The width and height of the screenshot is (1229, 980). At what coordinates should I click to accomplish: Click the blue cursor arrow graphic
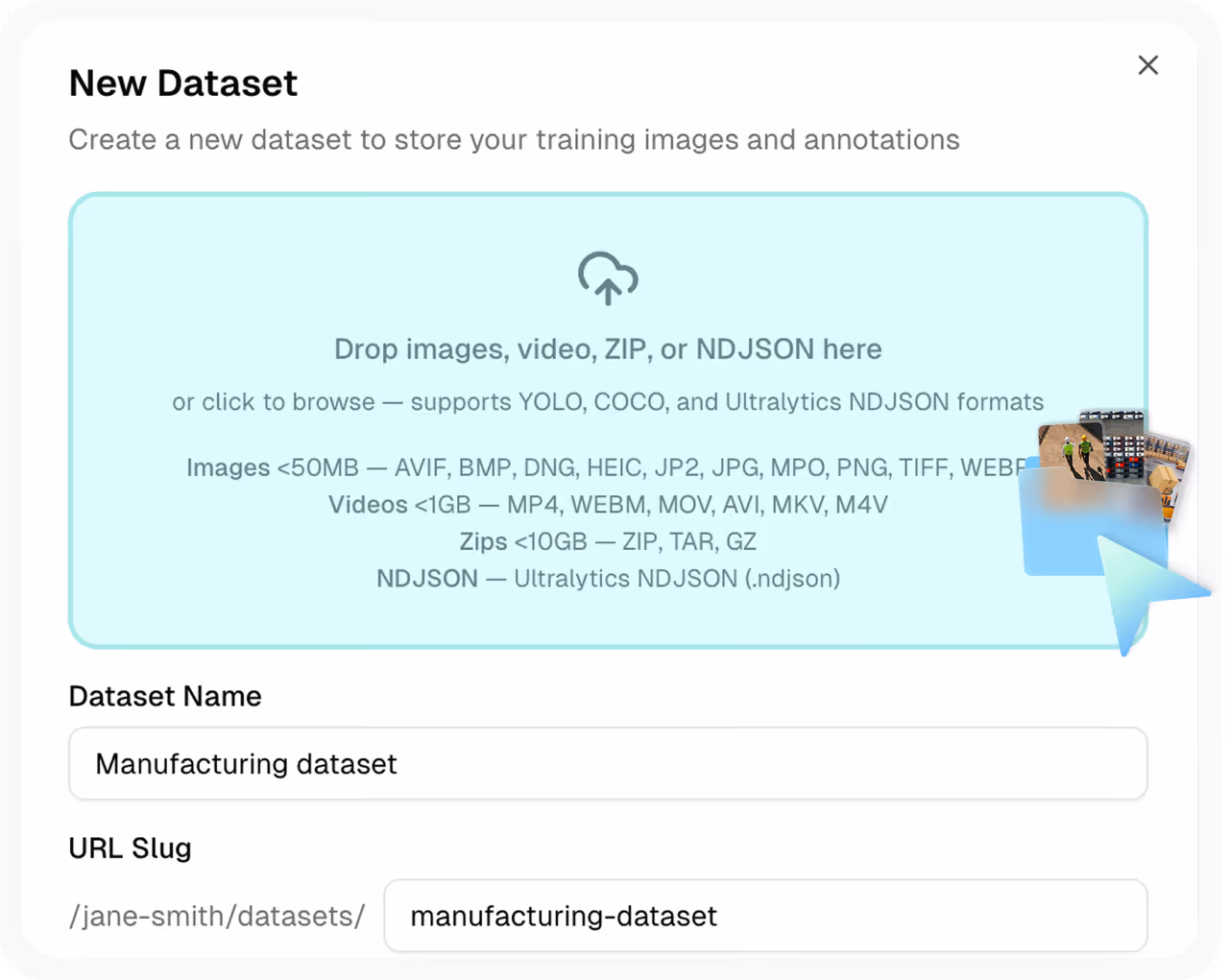point(1149,587)
